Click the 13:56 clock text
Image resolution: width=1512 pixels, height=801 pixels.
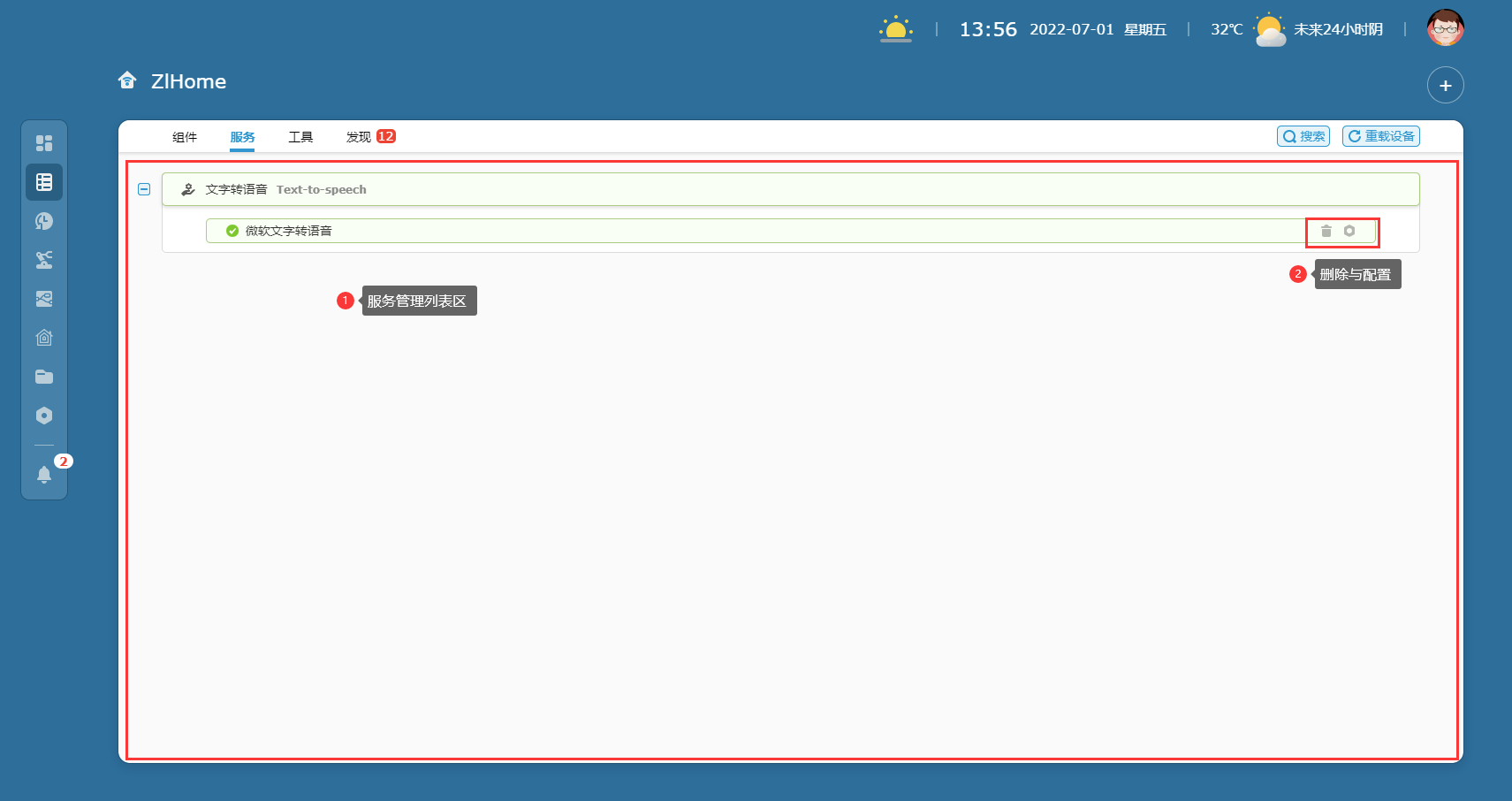pyautogui.click(x=988, y=29)
